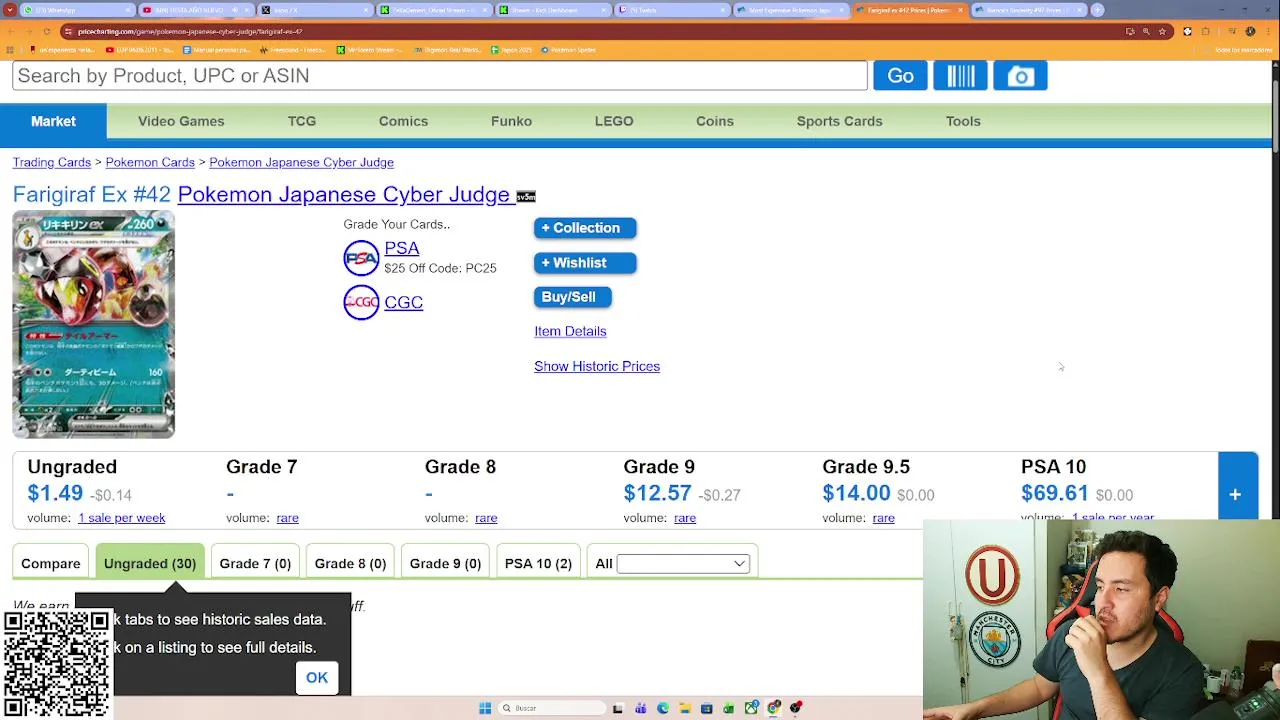The image size is (1280, 720).
Task: Open Microsoft Teams taskbar icon
Action: 641,708
